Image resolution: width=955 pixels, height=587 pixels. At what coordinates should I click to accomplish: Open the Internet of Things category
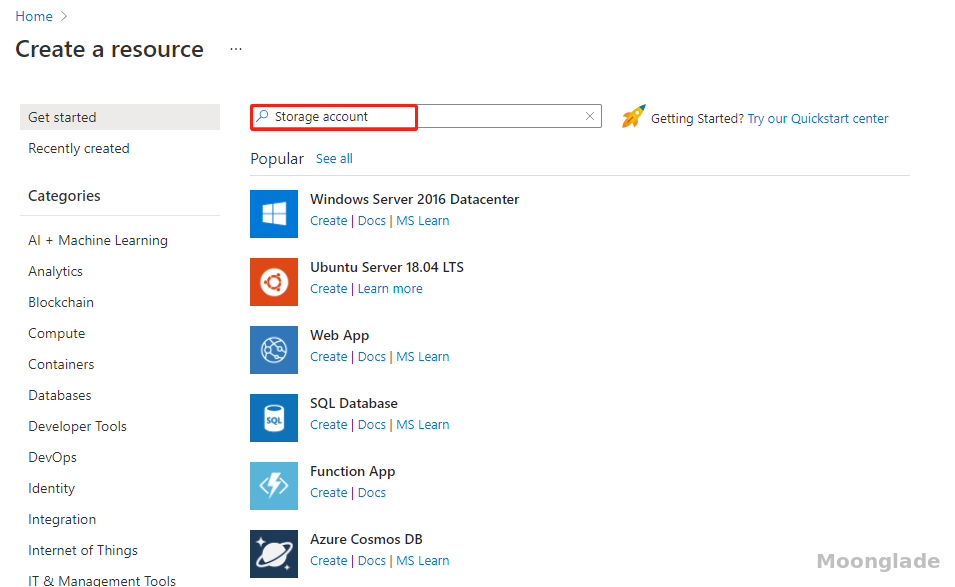(x=82, y=550)
